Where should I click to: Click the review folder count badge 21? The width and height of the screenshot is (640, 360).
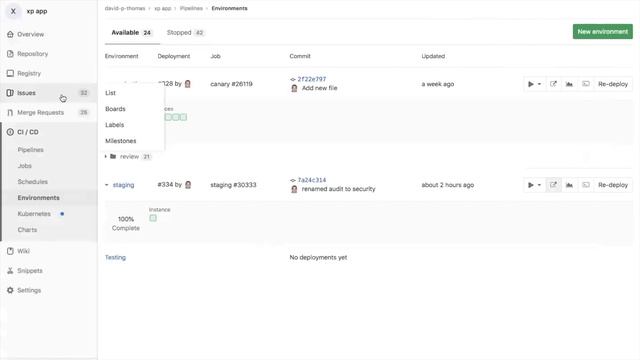(x=147, y=156)
